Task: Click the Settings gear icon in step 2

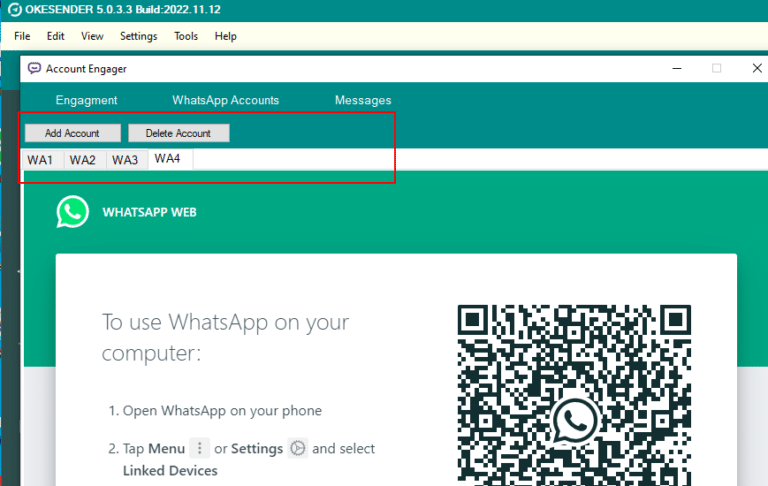Action: 297,449
